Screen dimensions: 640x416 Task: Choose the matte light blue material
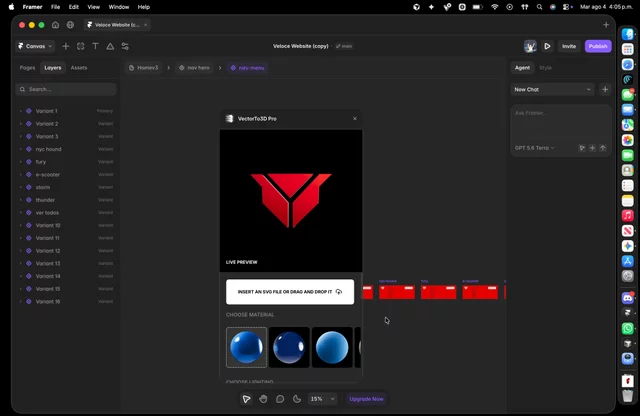coord(332,347)
